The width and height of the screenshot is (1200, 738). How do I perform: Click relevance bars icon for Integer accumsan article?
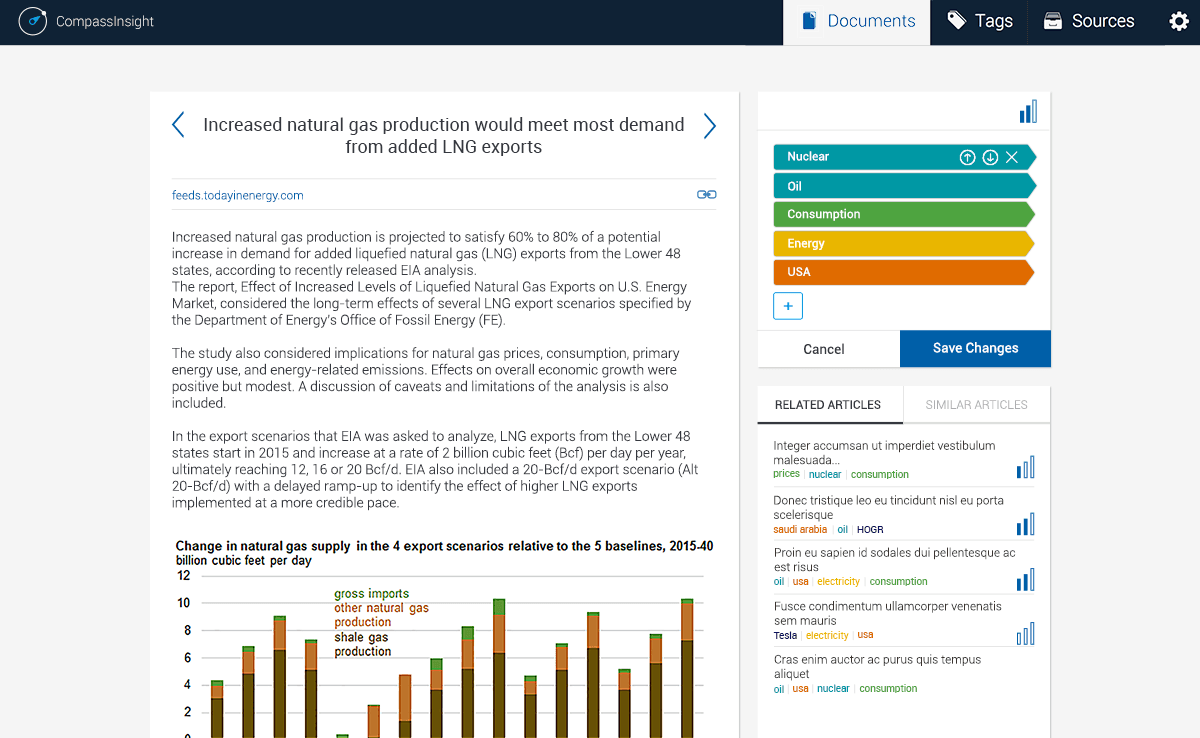pyautogui.click(x=1026, y=467)
